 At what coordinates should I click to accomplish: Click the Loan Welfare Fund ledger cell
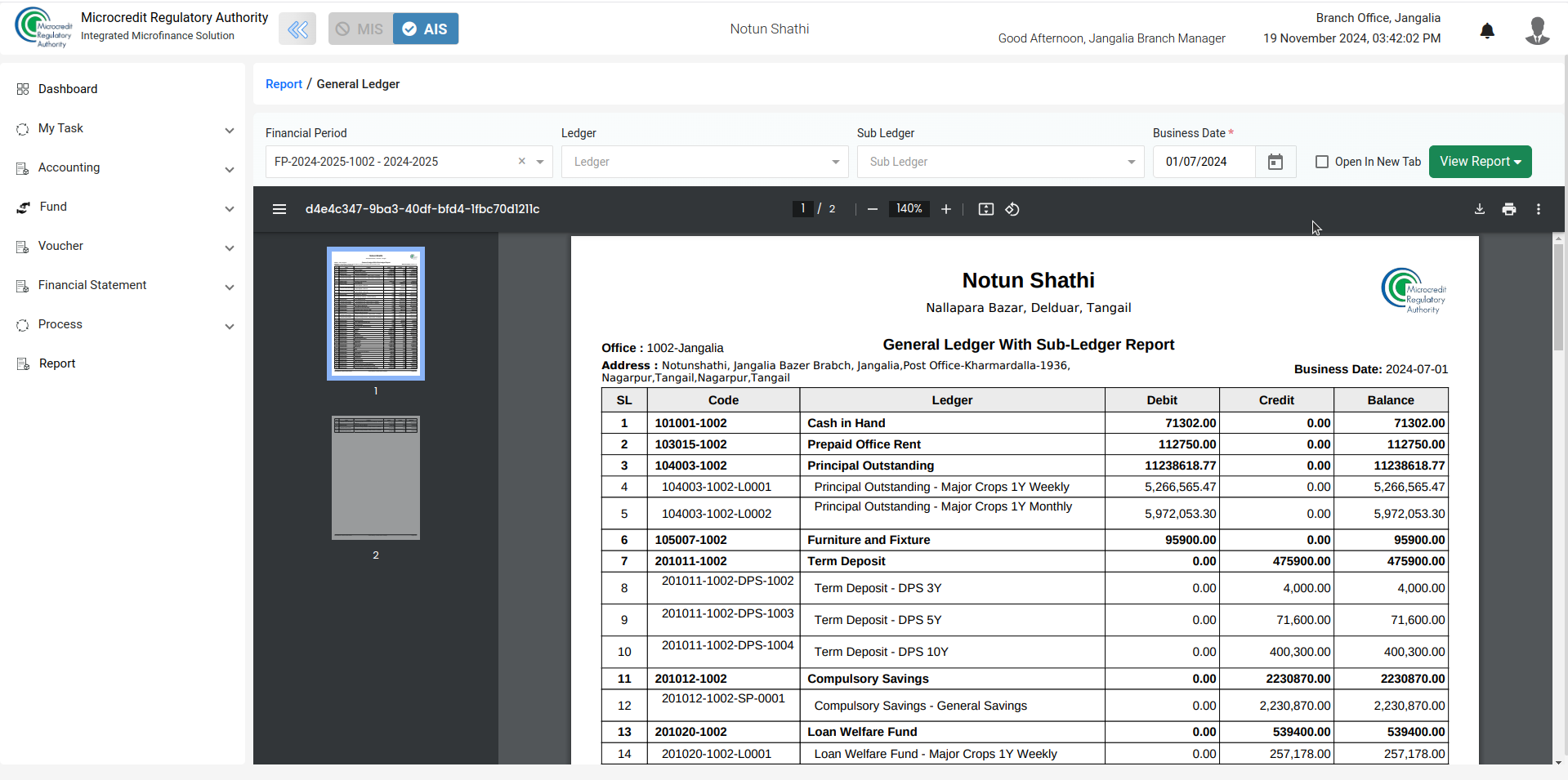952,732
